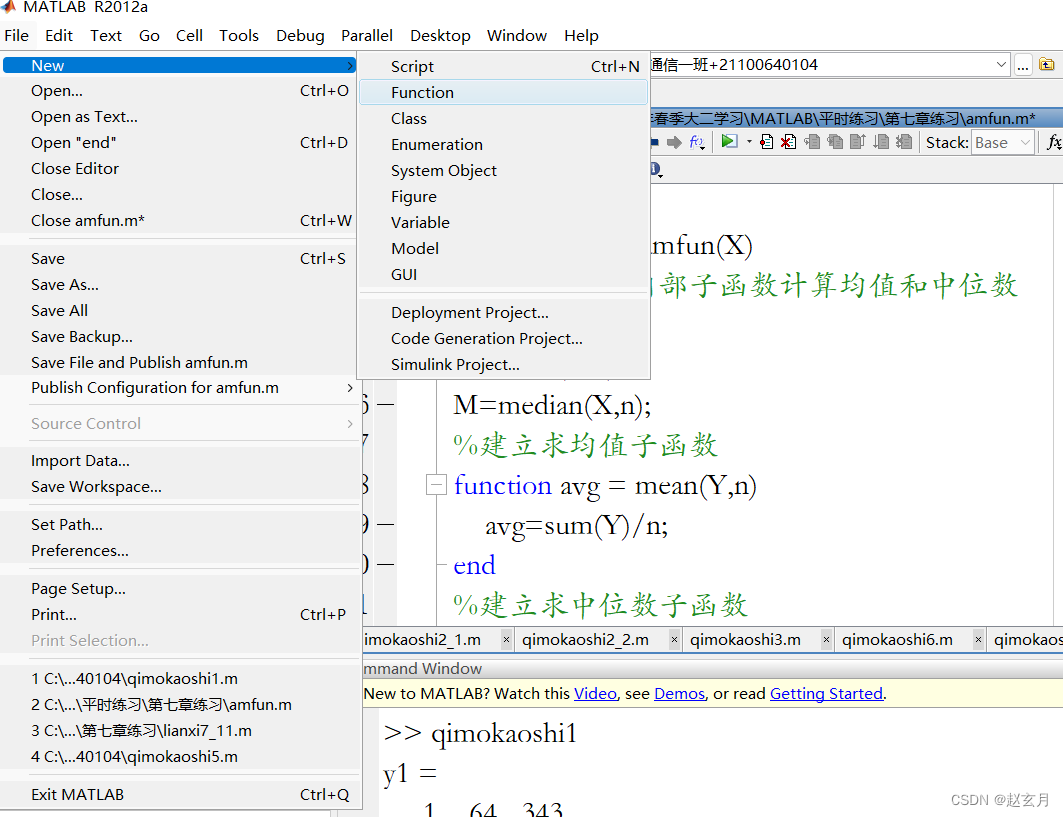Click the Set/Clear Breakpoint icon
Screen dimensions: 1063x817
(767, 142)
